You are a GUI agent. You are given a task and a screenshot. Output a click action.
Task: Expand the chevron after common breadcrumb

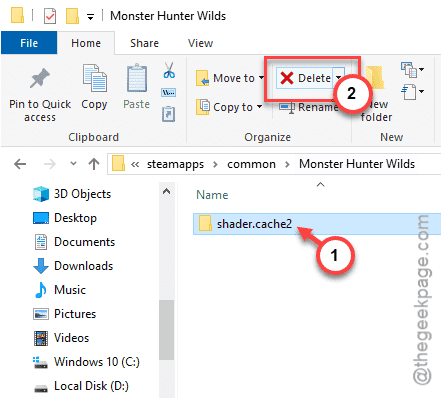click(287, 164)
